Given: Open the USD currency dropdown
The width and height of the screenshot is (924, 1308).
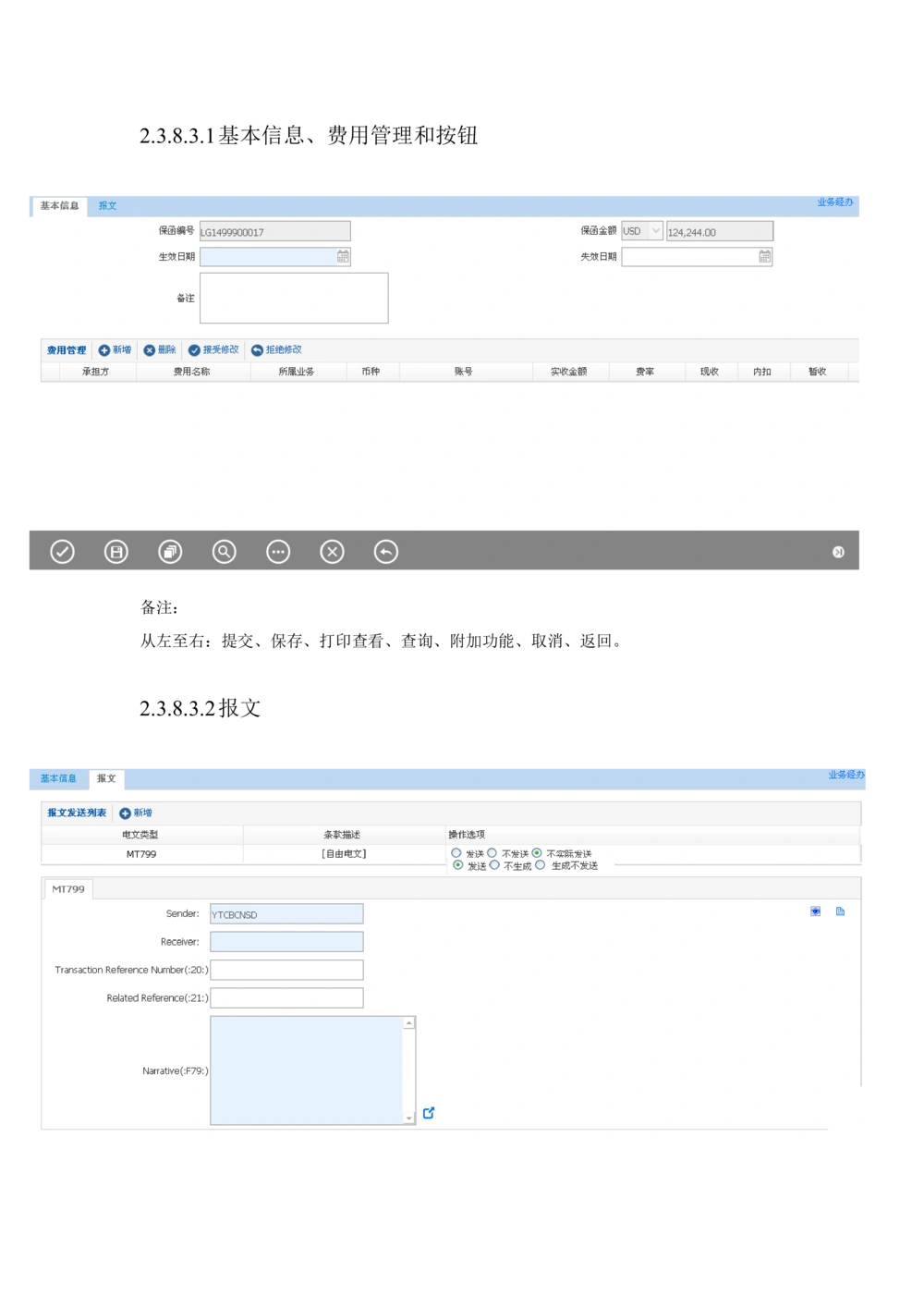Looking at the screenshot, I should click(656, 231).
